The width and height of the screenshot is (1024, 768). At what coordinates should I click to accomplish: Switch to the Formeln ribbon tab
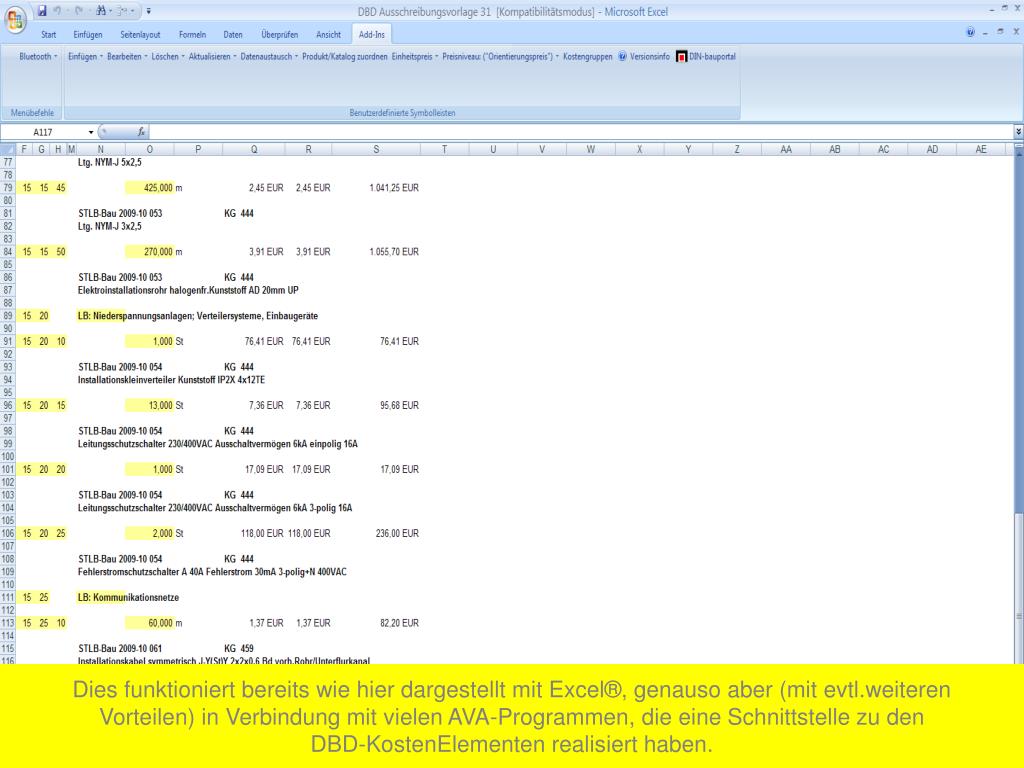(192, 34)
